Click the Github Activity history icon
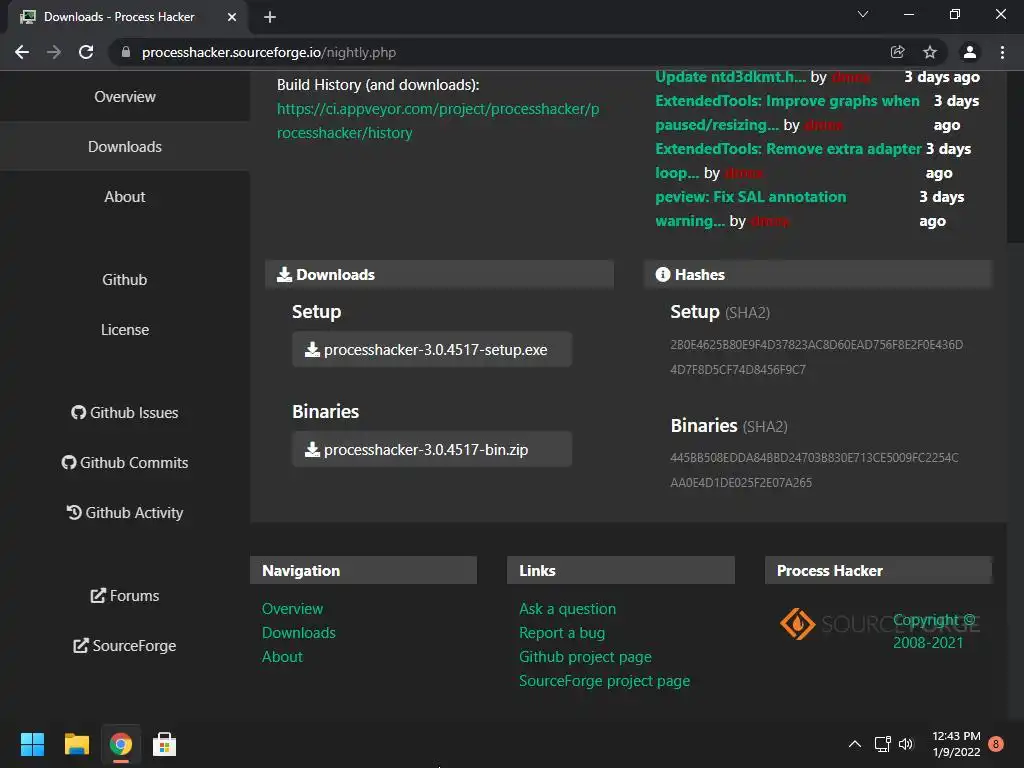The width and height of the screenshot is (1024, 768). pos(74,513)
